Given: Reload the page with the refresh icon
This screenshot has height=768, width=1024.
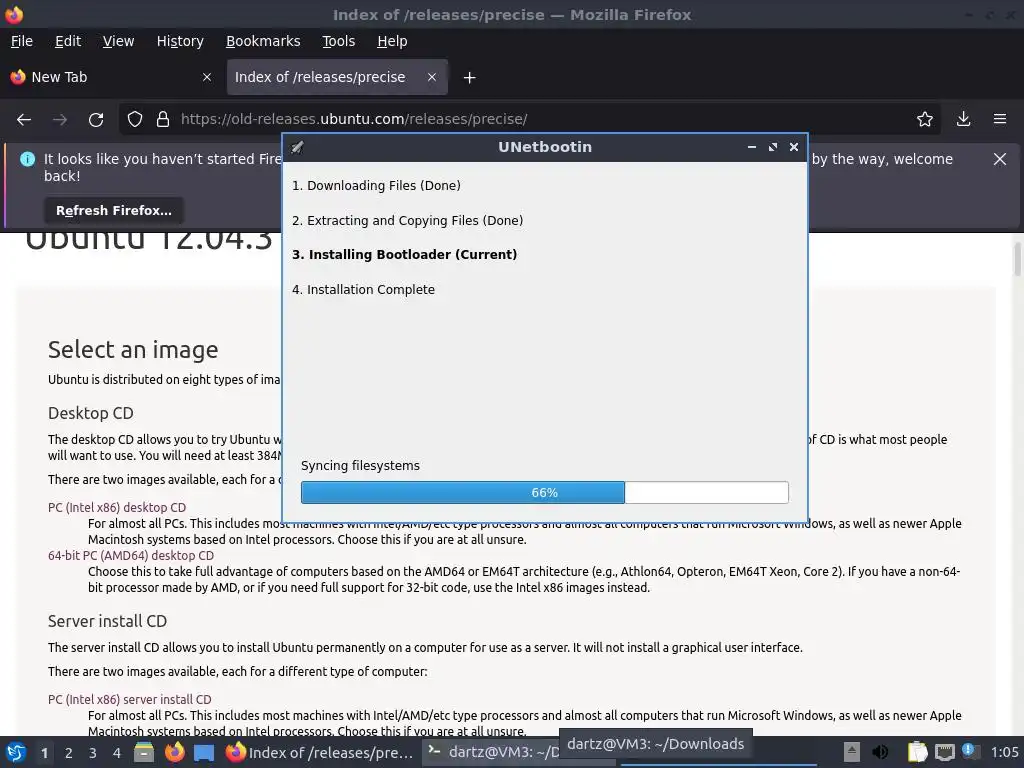Looking at the screenshot, I should (x=96, y=120).
